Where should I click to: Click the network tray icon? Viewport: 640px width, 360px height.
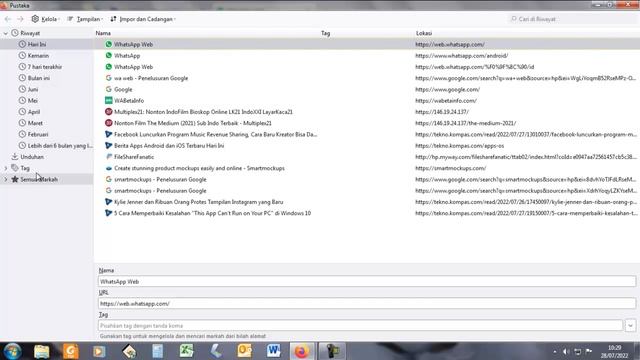578,351
